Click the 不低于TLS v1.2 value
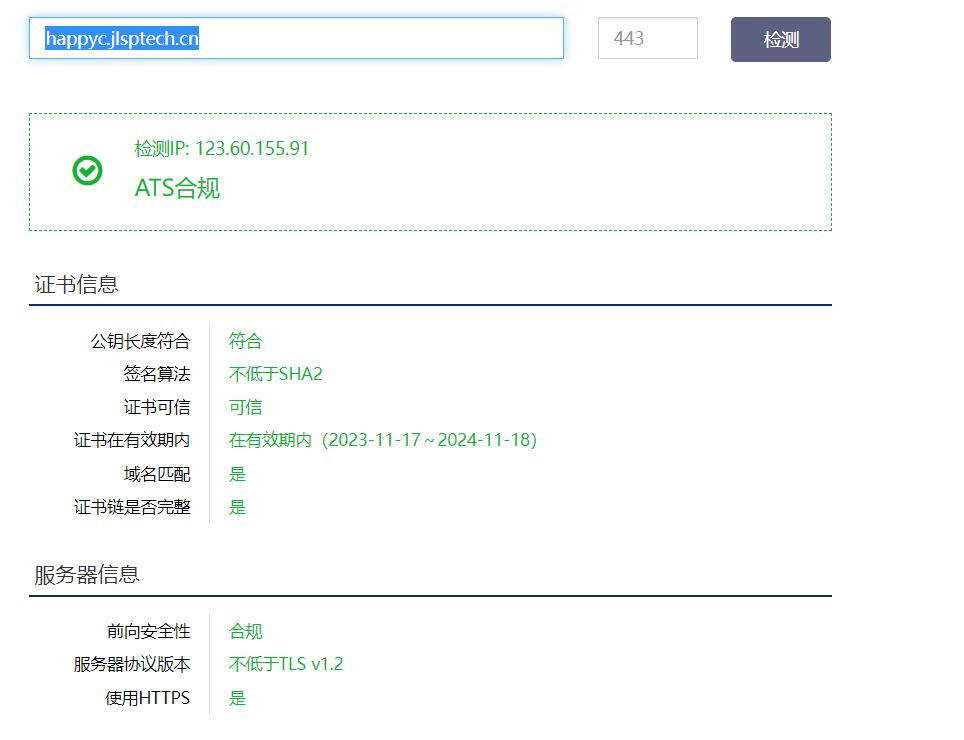 click(x=286, y=664)
